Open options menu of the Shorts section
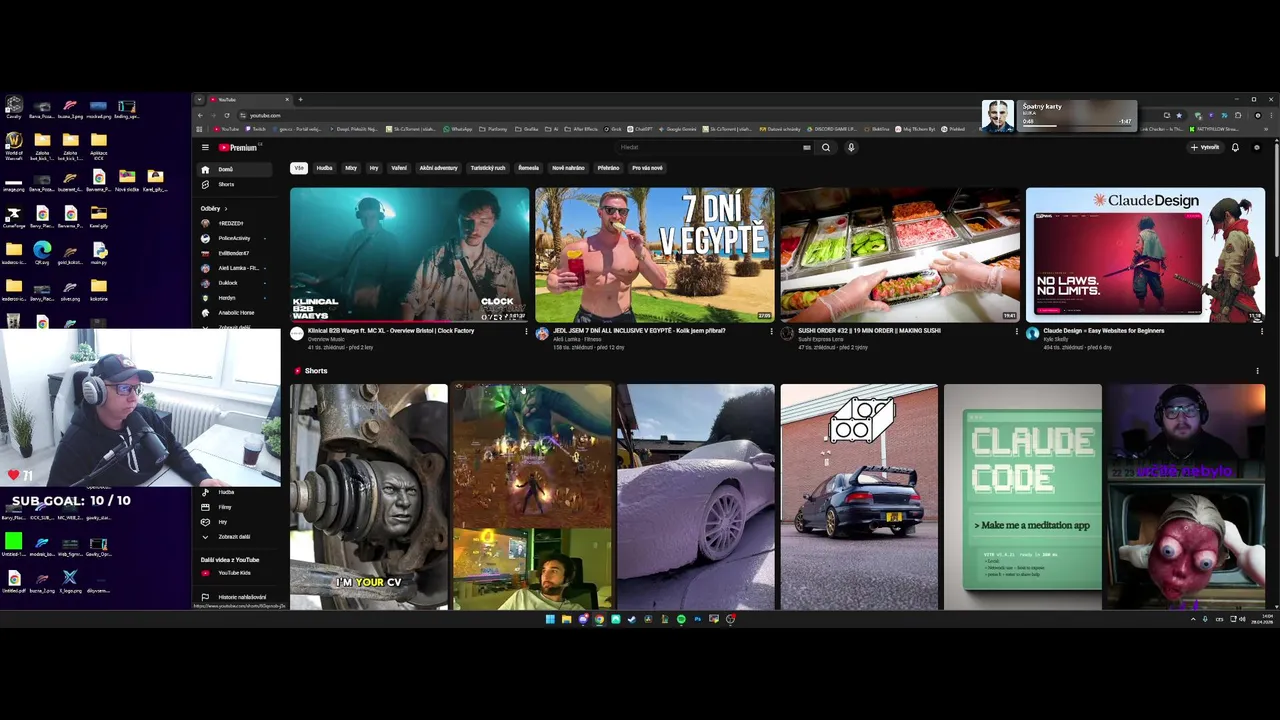The width and height of the screenshot is (1280, 720). [1257, 371]
